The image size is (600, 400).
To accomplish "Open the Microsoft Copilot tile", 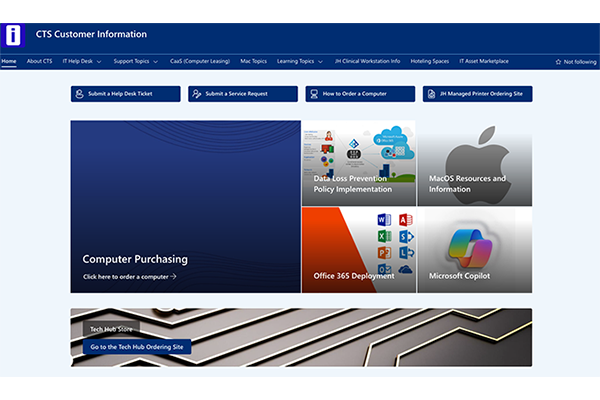I will (475, 250).
